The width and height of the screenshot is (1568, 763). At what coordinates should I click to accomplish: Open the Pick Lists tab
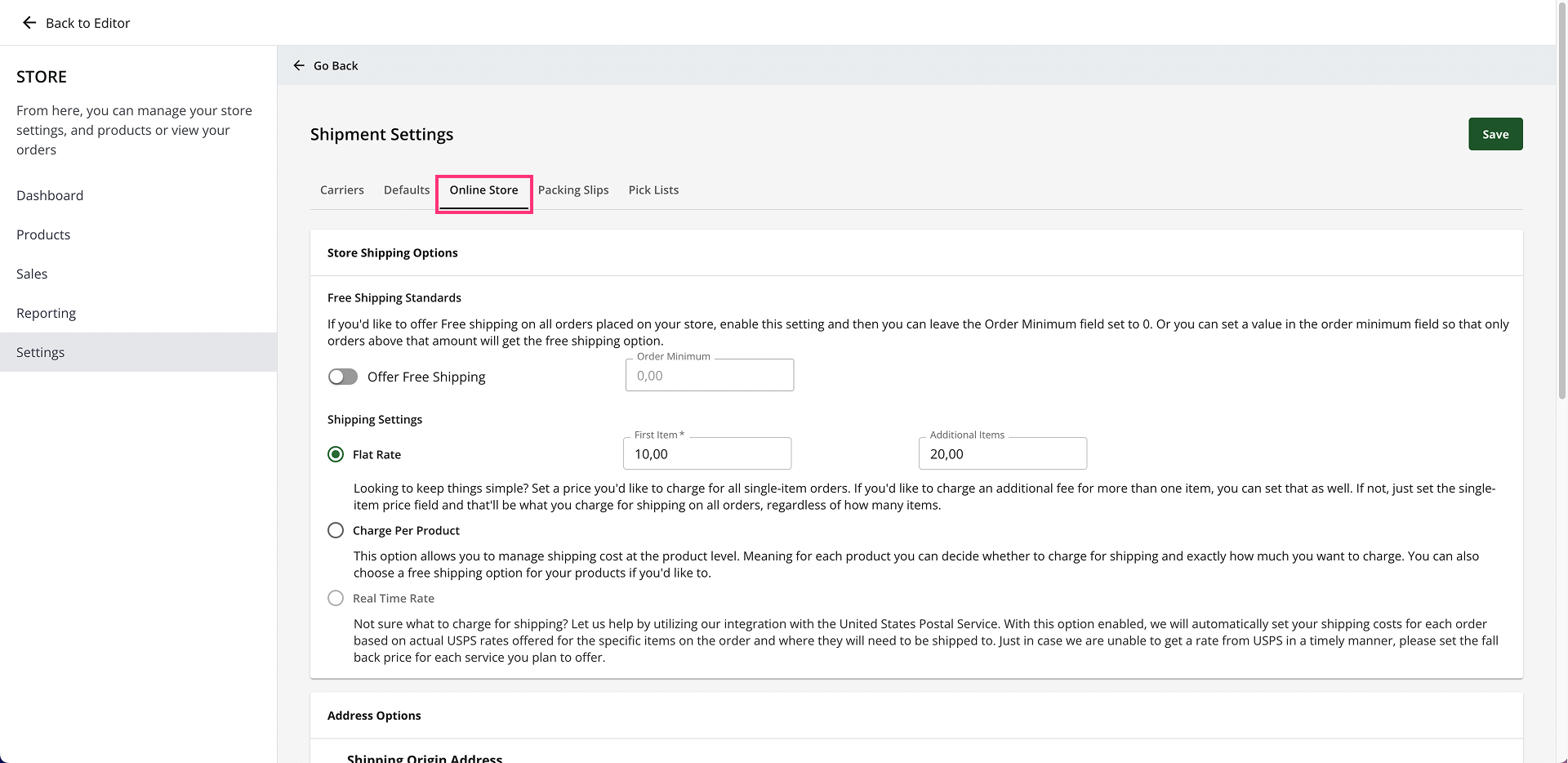click(653, 190)
